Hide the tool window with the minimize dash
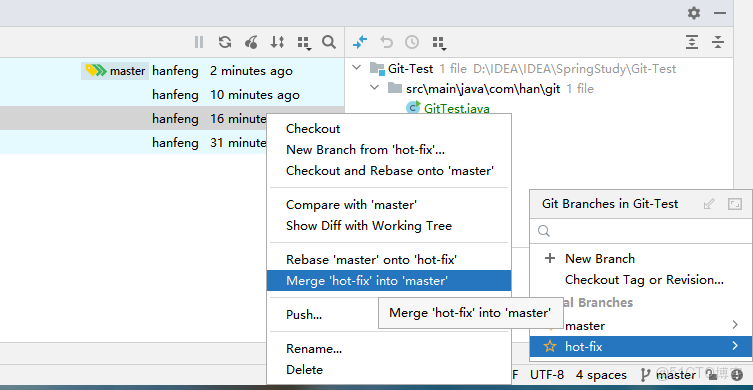This screenshot has width=753, height=390. tap(719, 13)
